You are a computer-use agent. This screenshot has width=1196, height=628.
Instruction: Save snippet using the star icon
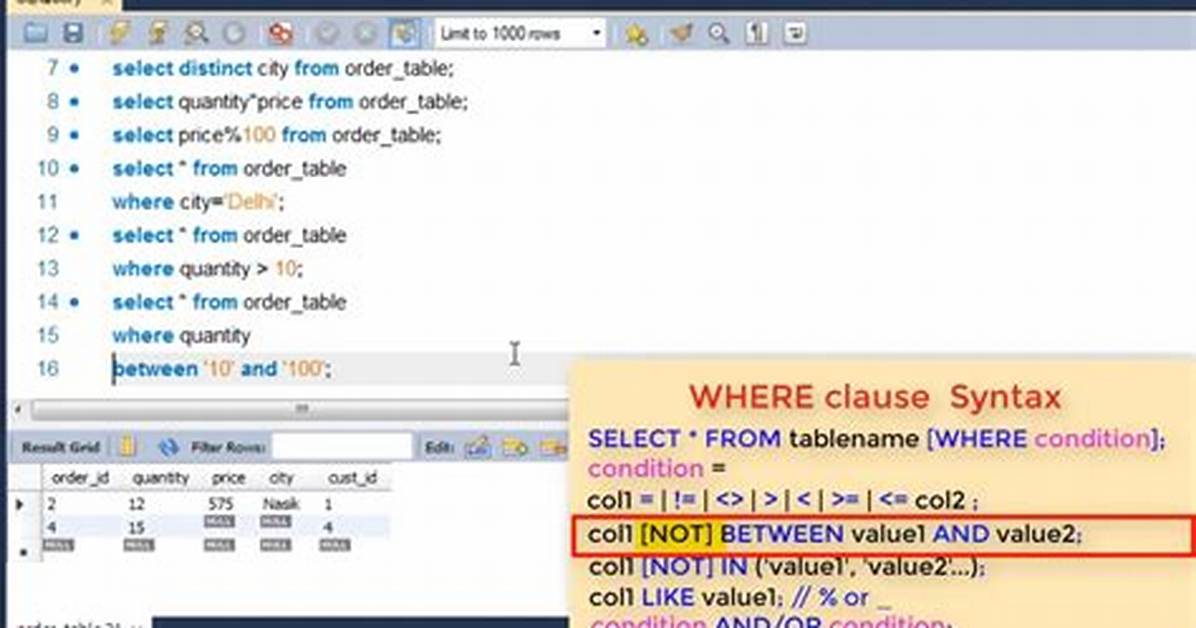point(636,33)
